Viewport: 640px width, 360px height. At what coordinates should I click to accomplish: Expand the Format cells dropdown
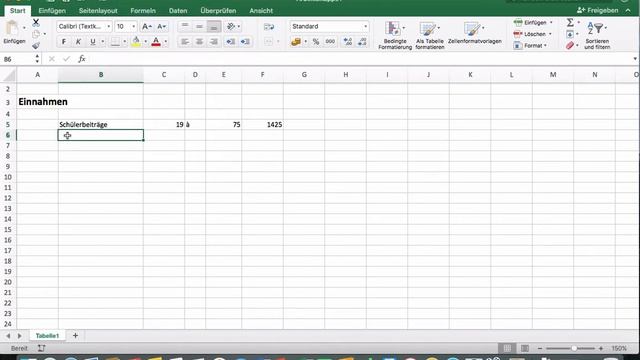pos(545,46)
